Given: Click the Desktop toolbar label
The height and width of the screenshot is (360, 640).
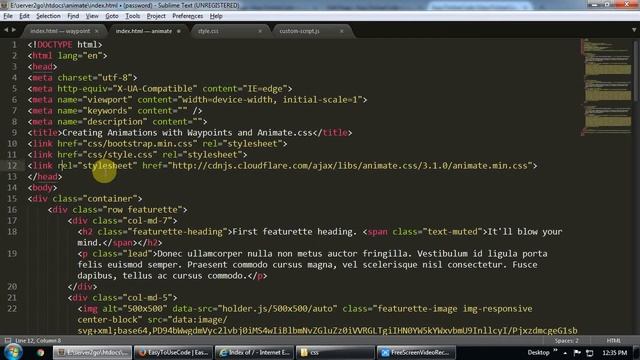Looking at the screenshot, I should [x=538, y=353].
